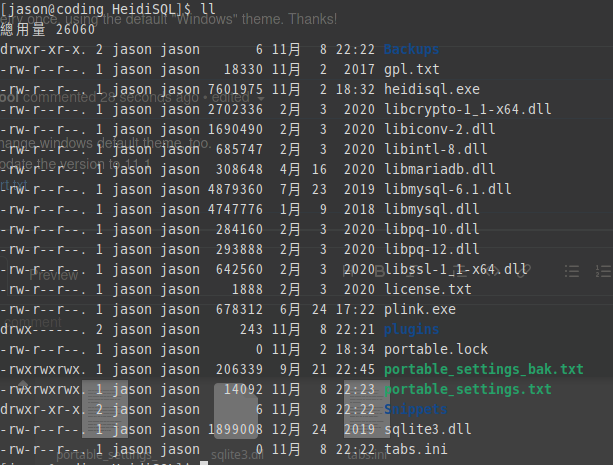Screen dimensions: 613x465
Task: Click the file size 206339
Action: (x=239, y=369)
